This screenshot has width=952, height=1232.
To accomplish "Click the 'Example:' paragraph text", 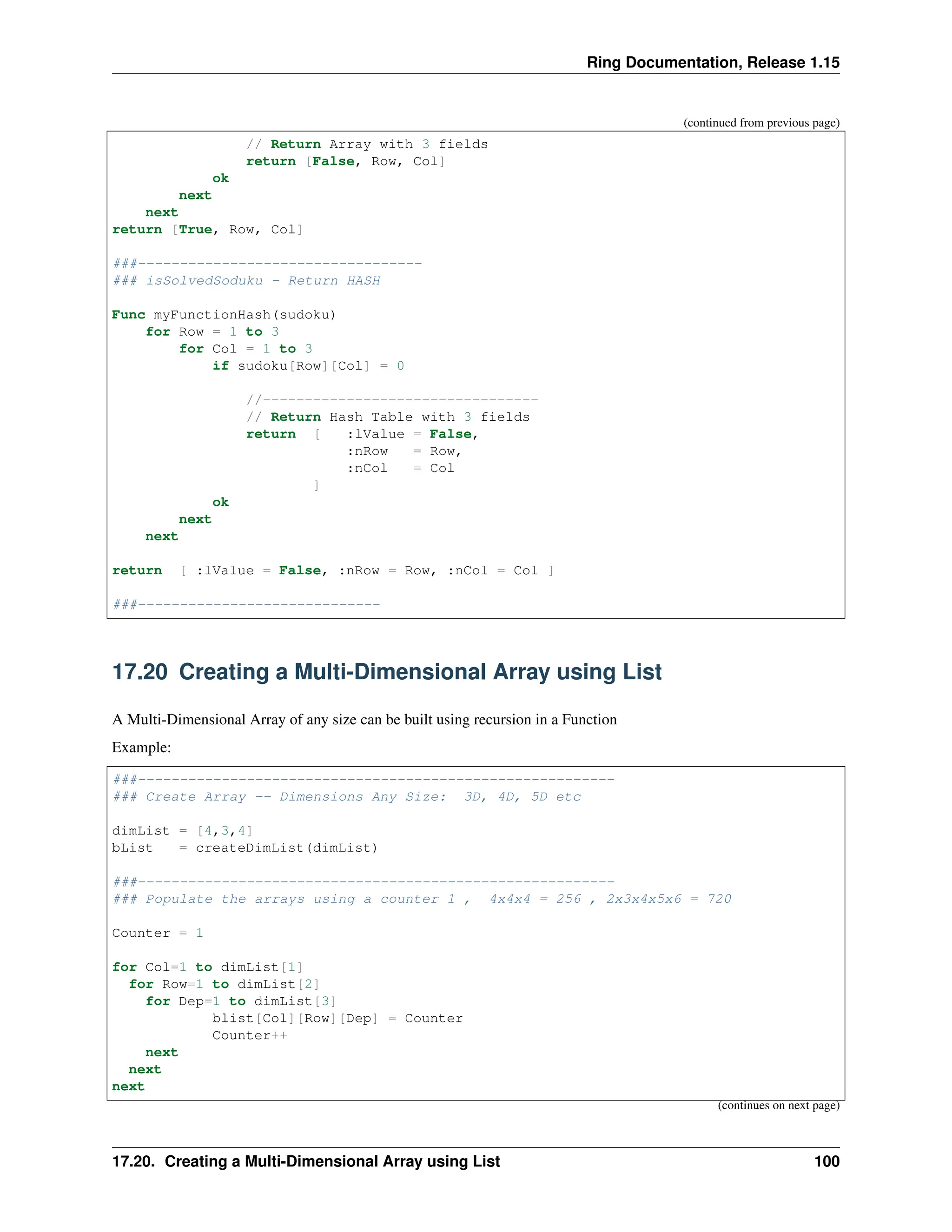I will [141, 748].
